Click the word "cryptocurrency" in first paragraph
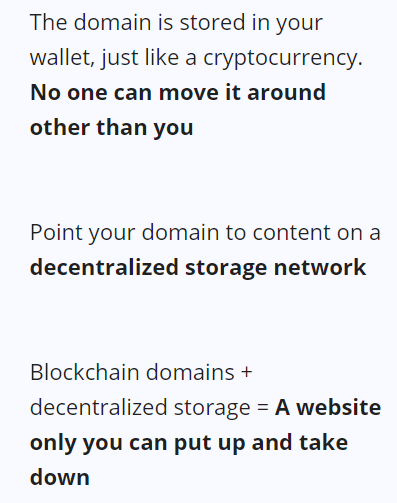397x503 pixels. [x=281, y=58]
